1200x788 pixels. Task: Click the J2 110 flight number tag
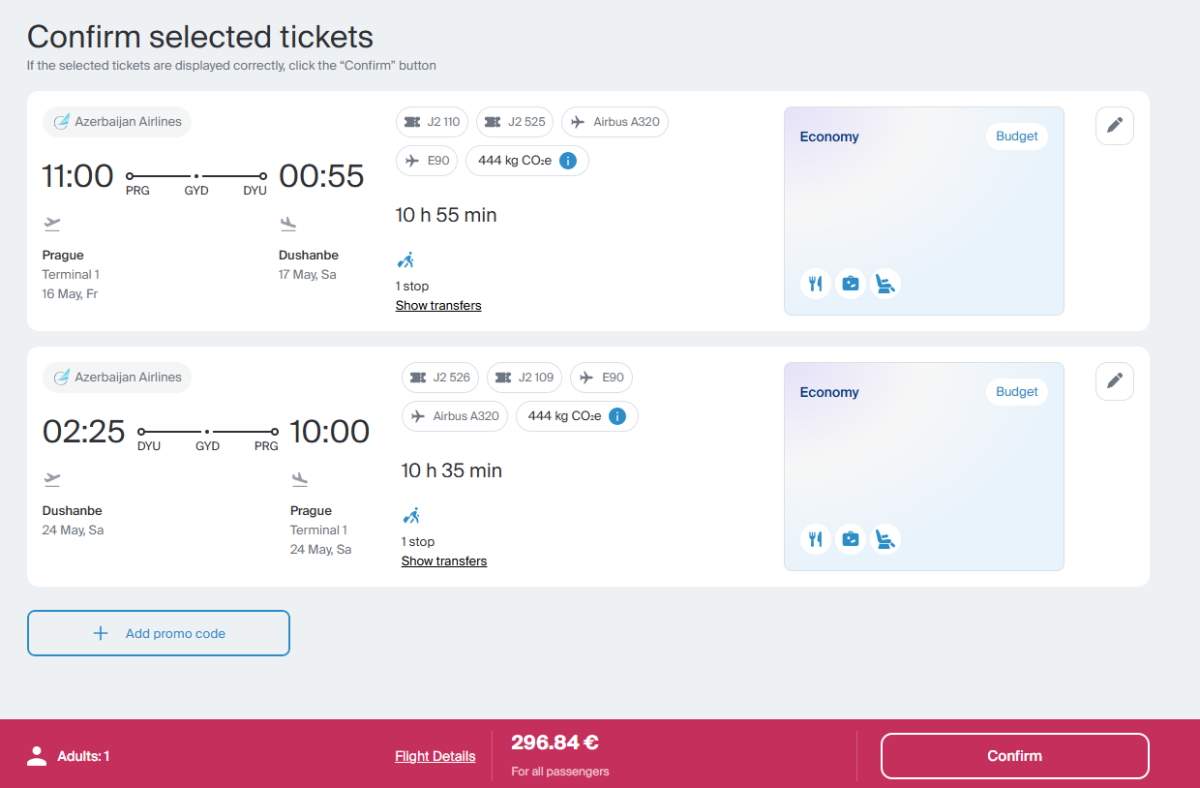tap(433, 122)
